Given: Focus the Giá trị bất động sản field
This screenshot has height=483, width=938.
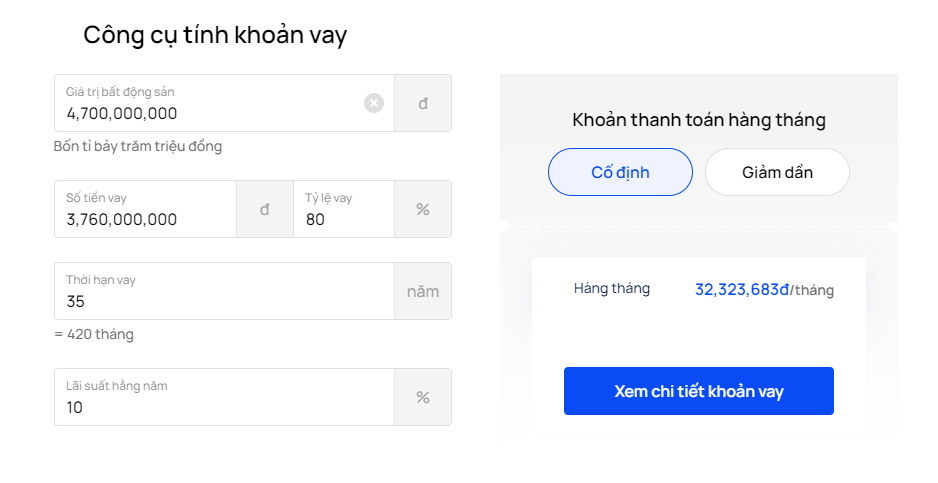Looking at the screenshot, I should 224,103.
